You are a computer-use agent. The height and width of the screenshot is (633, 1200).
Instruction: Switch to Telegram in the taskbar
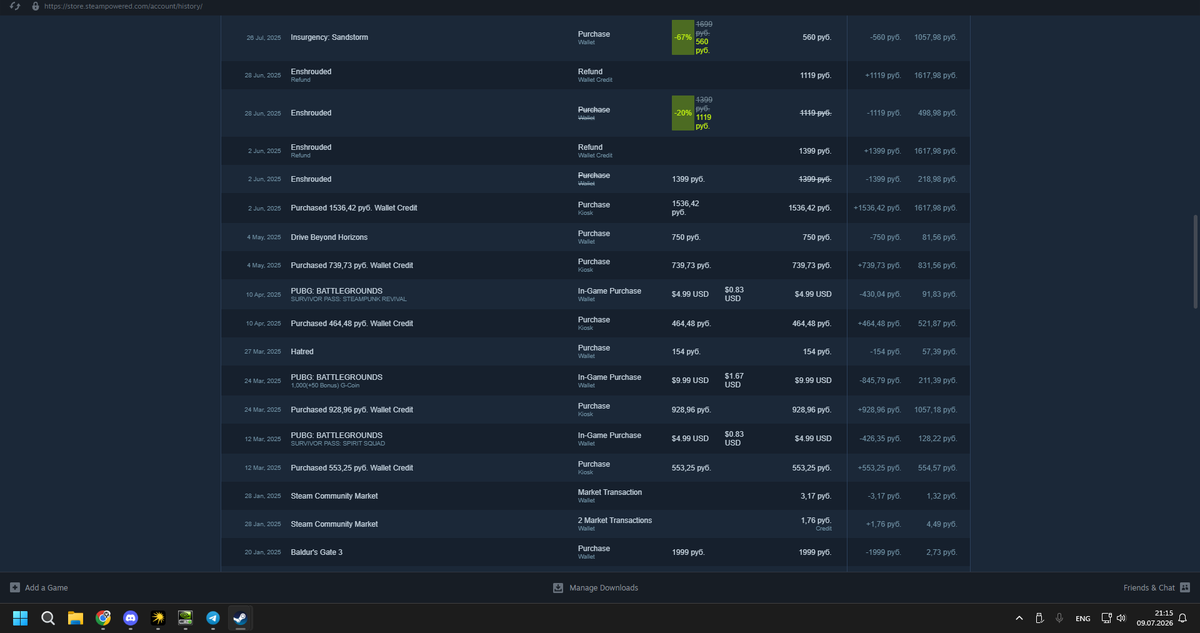213,618
